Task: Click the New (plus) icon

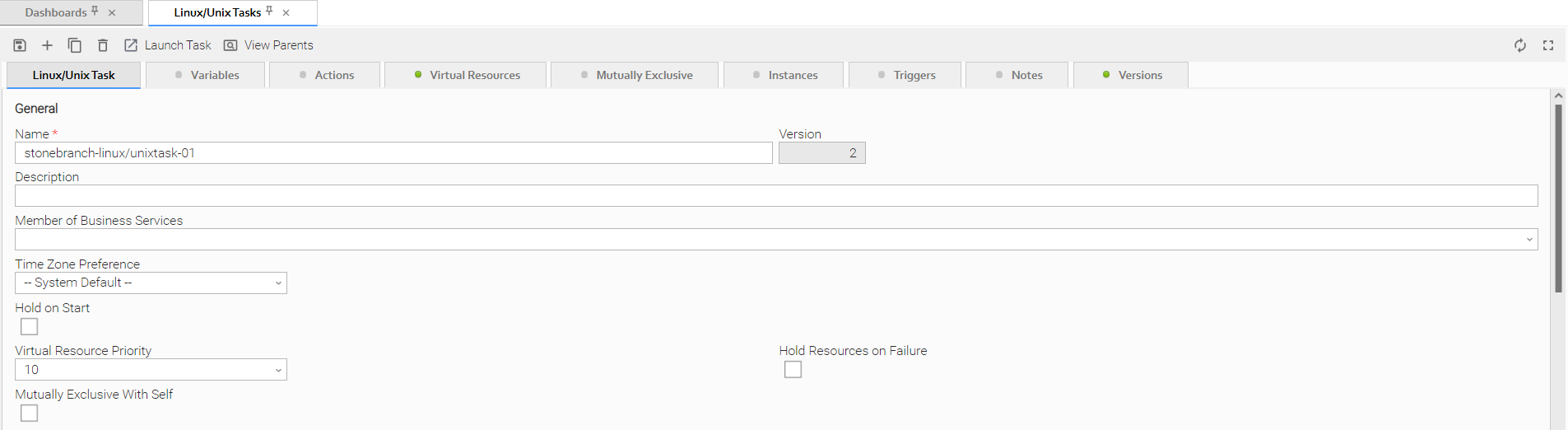Action: (x=47, y=45)
